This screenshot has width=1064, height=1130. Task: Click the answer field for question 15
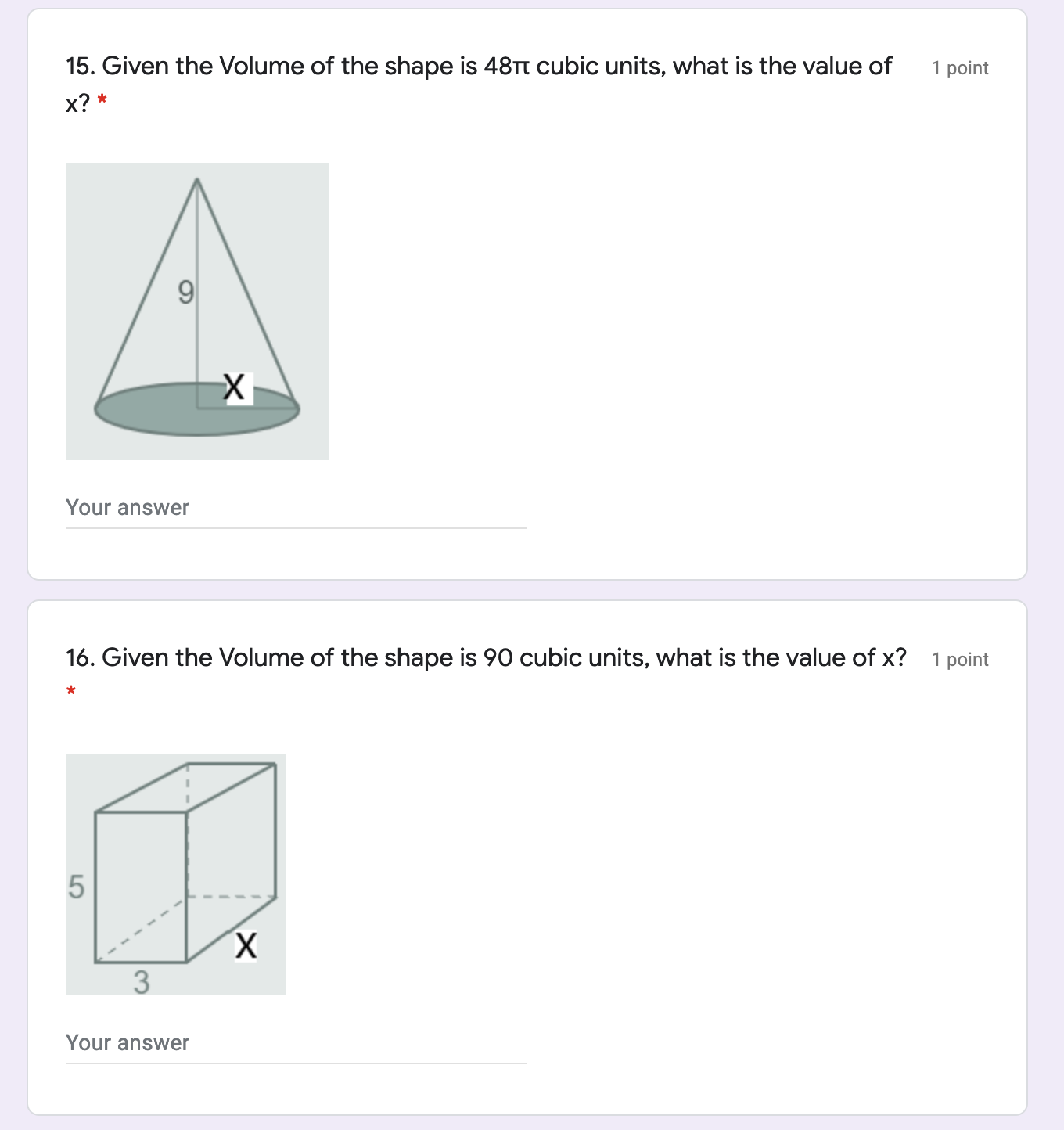click(x=293, y=509)
